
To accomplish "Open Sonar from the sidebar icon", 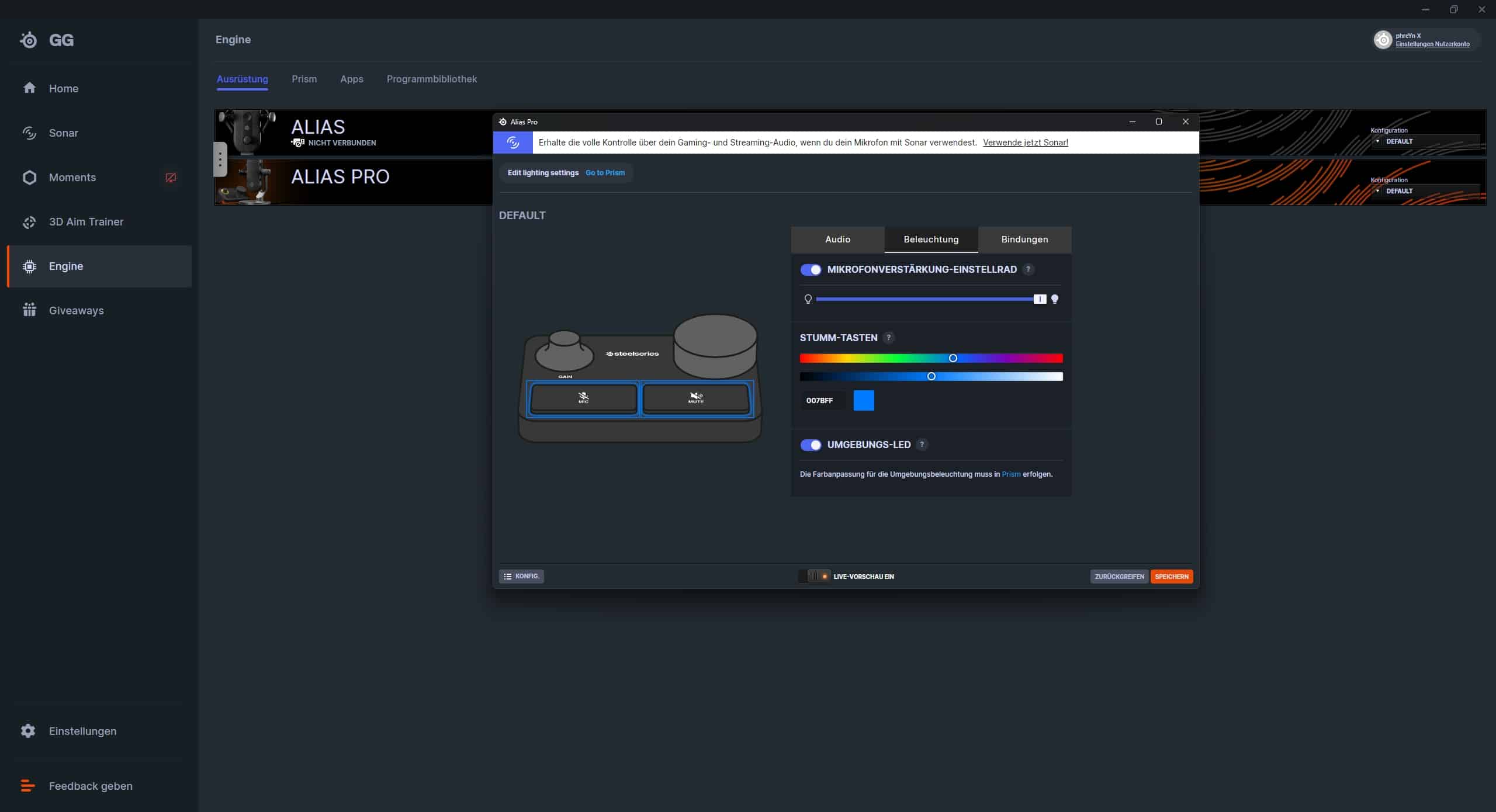I will pyautogui.click(x=29, y=133).
